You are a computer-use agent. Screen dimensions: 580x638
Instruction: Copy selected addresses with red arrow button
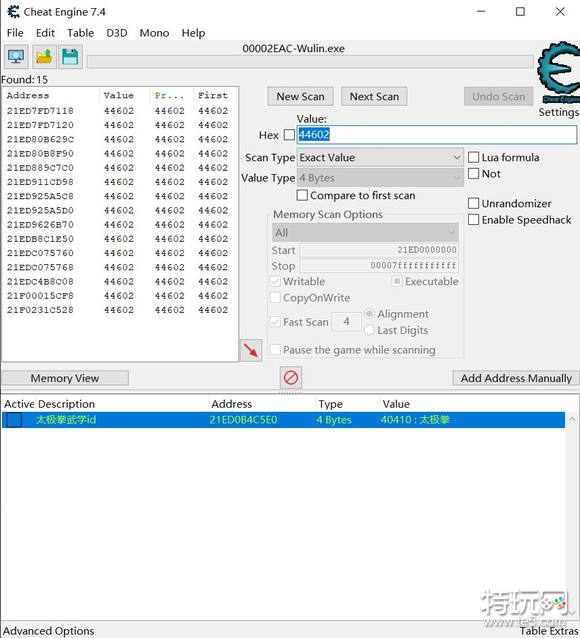click(251, 350)
